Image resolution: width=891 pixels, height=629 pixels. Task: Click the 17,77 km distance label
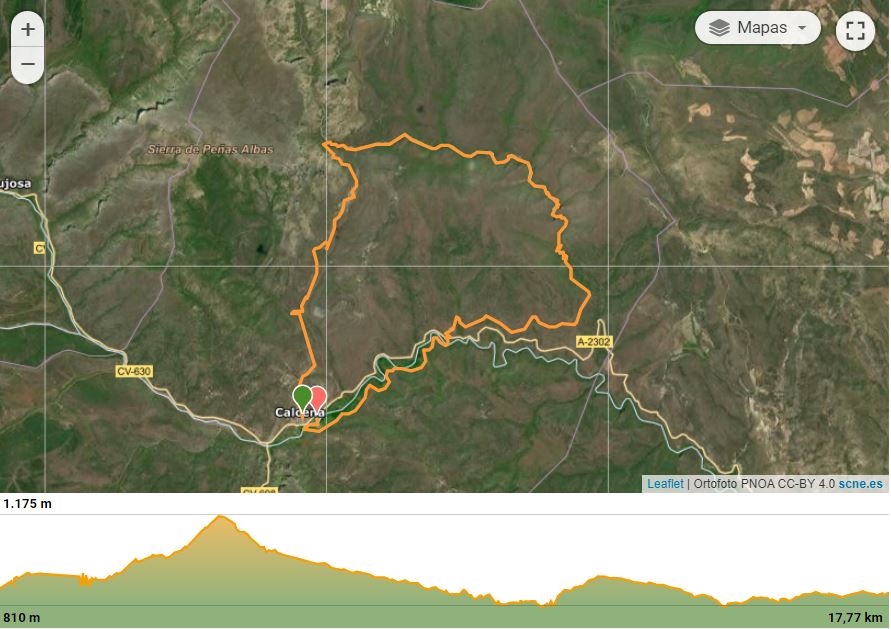coord(855,618)
